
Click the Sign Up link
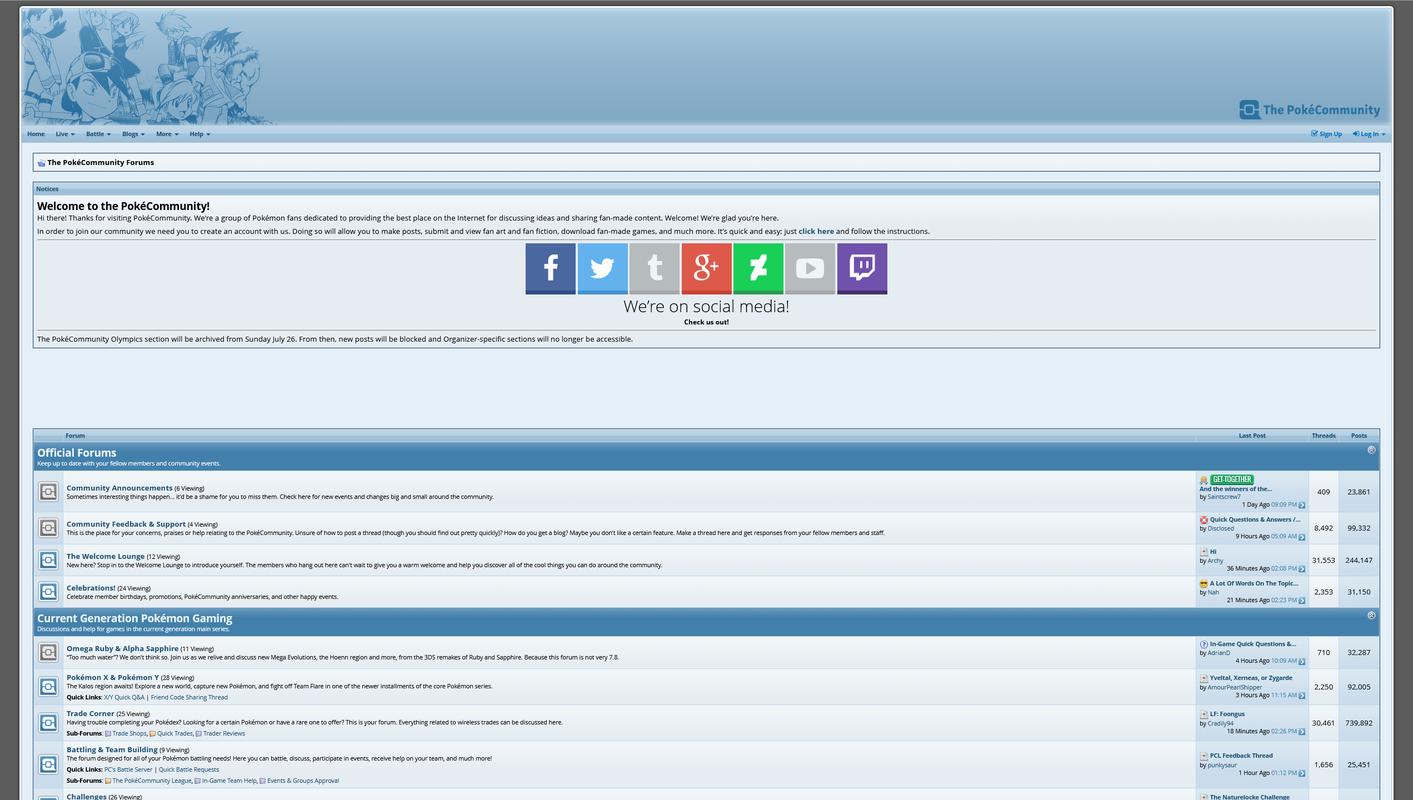point(1327,134)
